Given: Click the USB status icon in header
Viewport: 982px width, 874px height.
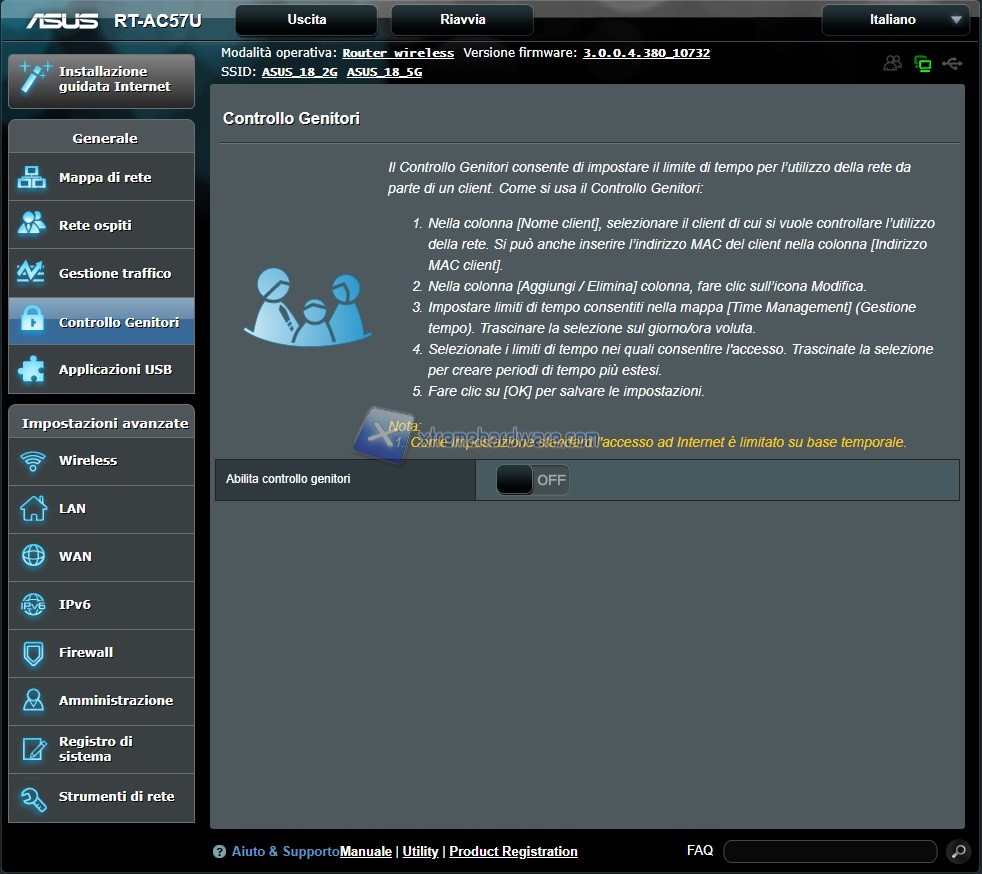Looking at the screenshot, I should pyautogui.click(x=952, y=64).
